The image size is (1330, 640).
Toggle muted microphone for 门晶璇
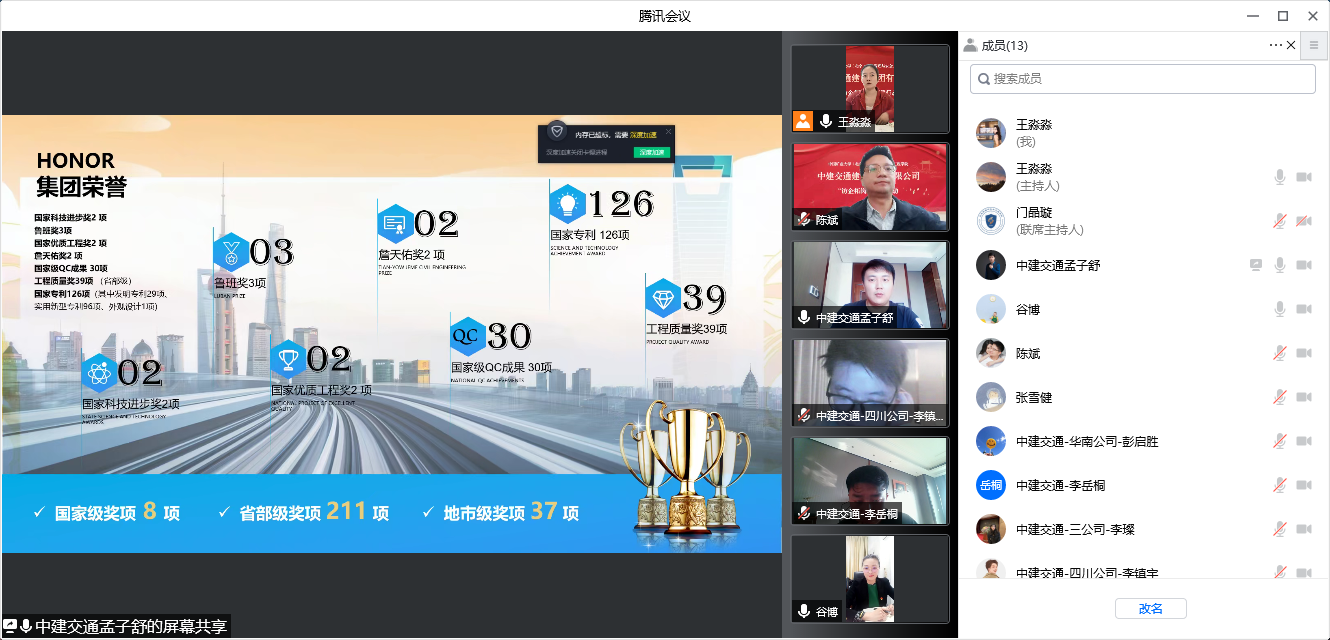tap(1279, 221)
